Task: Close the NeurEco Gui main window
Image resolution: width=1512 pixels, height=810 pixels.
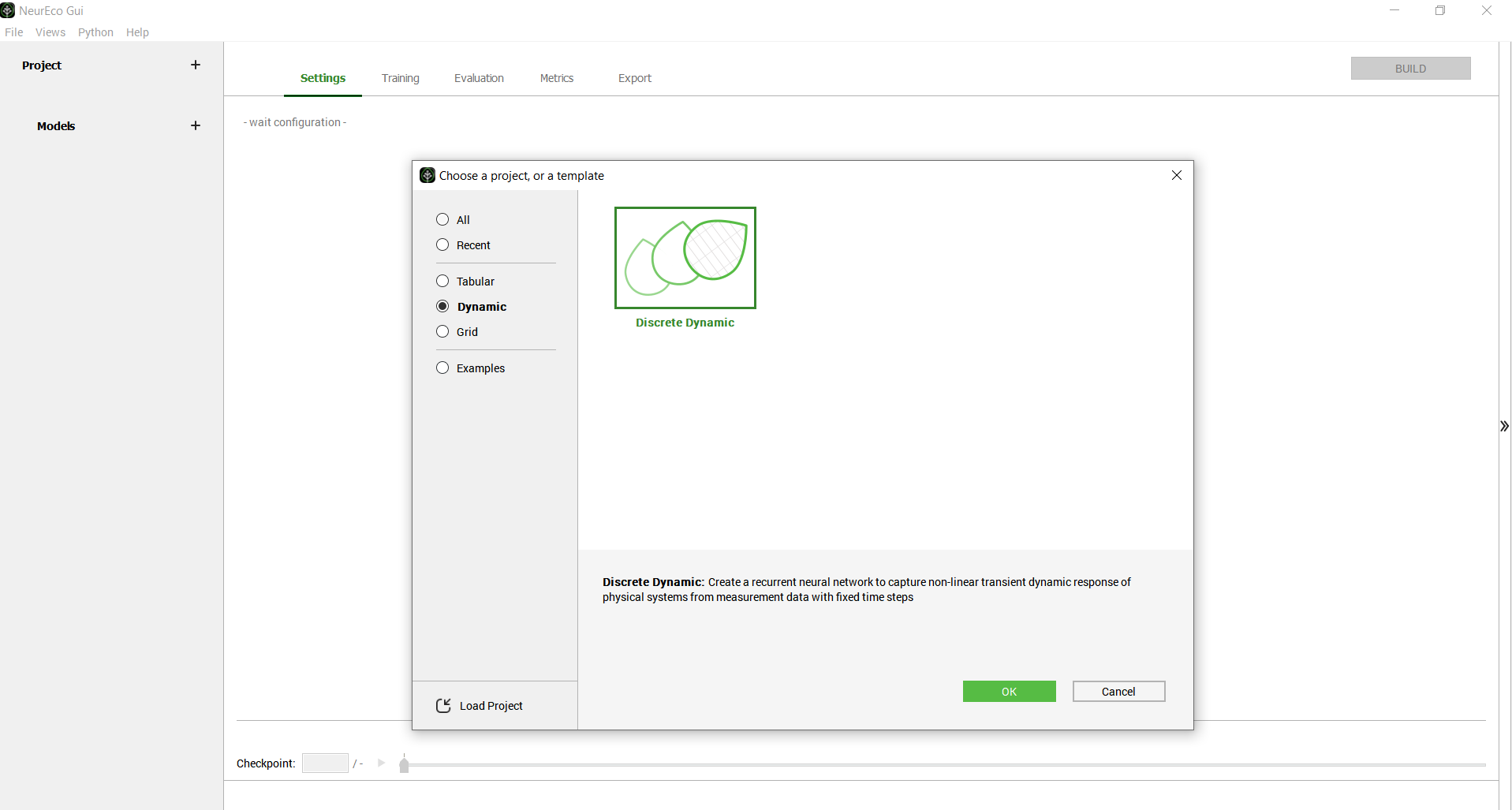Action: click(x=1487, y=10)
